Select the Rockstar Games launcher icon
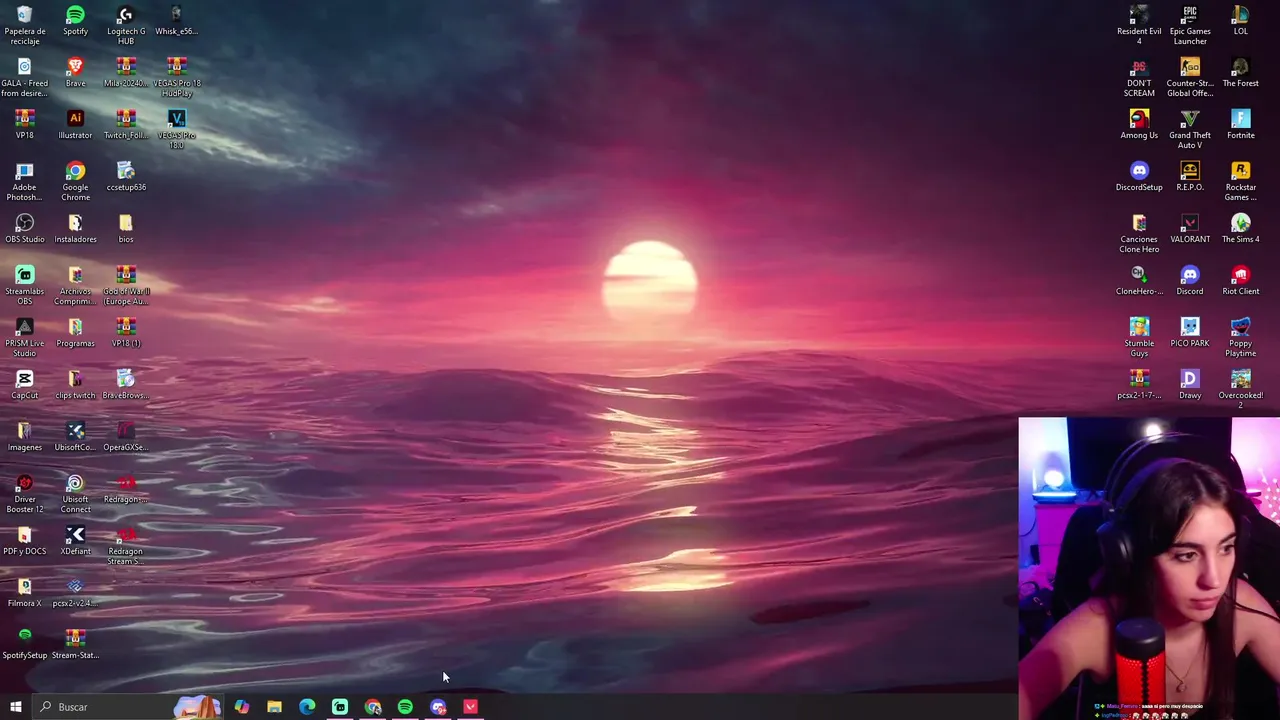Viewport: 1280px width, 720px height. click(1240, 180)
